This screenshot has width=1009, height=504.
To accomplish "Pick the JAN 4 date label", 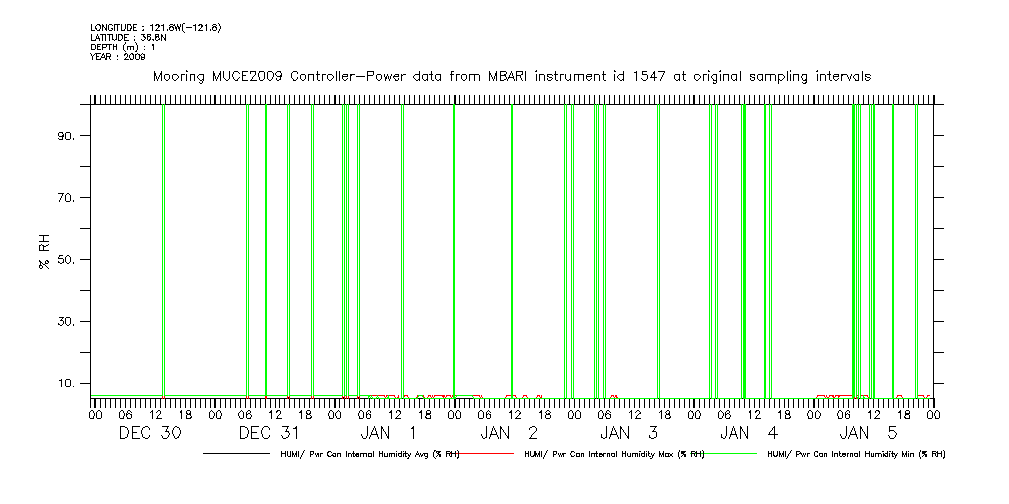I will coord(749,433).
